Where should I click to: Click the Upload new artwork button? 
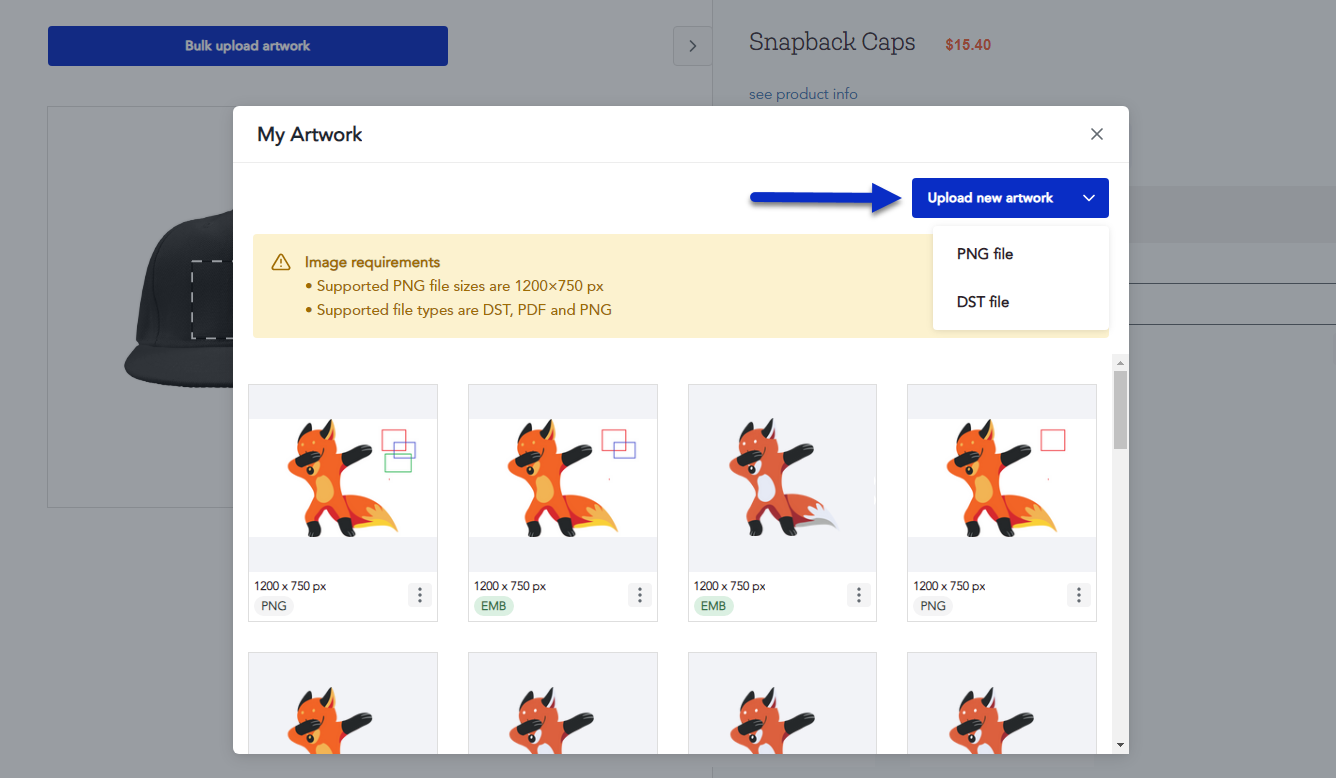pyautogui.click(x=990, y=198)
